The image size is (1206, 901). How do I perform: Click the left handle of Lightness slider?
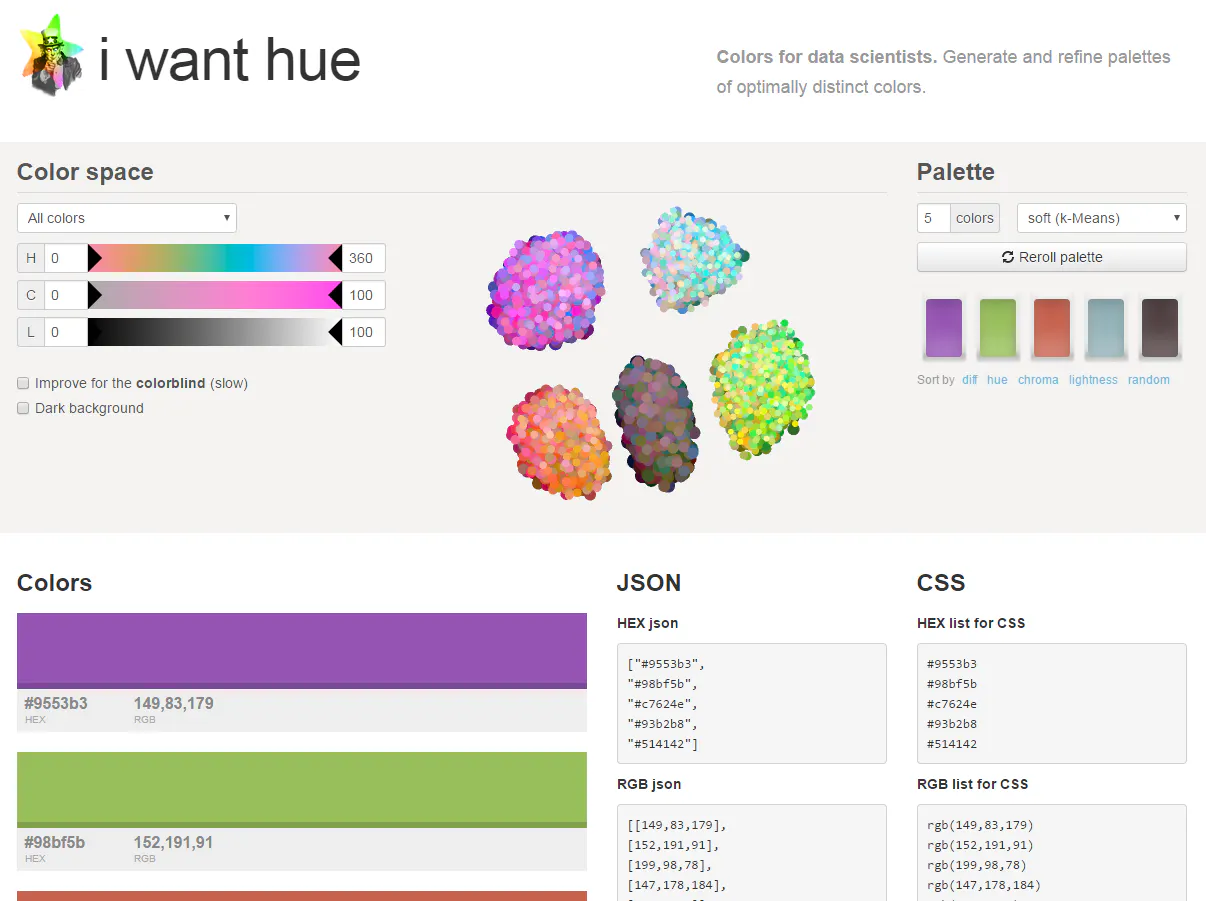click(94, 332)
